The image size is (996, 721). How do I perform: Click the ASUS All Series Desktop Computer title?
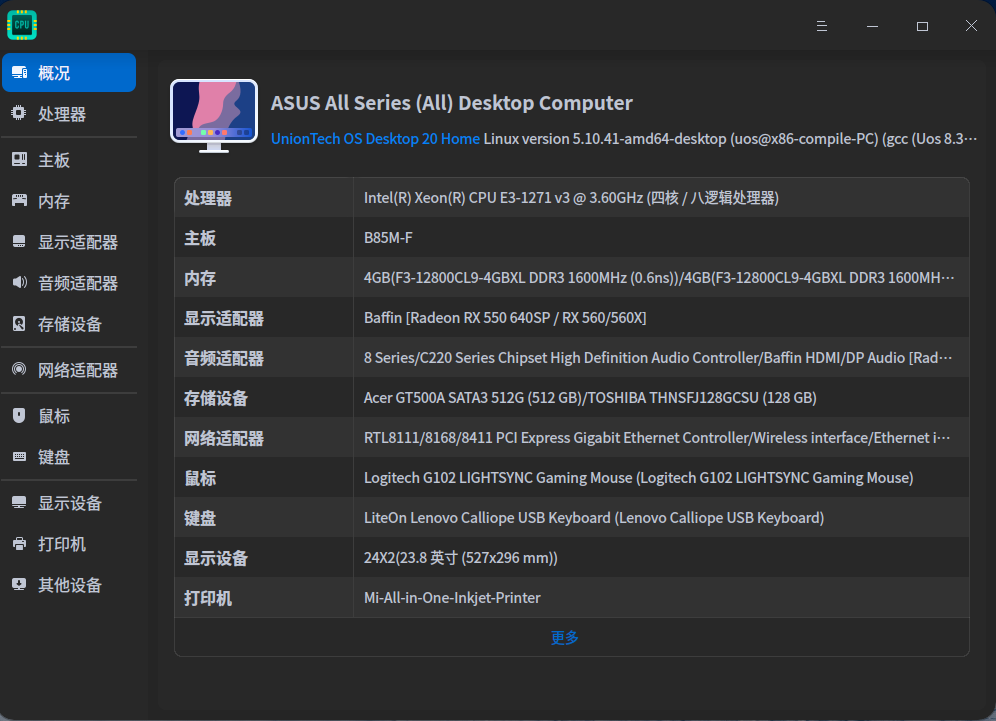pos(452,103)
